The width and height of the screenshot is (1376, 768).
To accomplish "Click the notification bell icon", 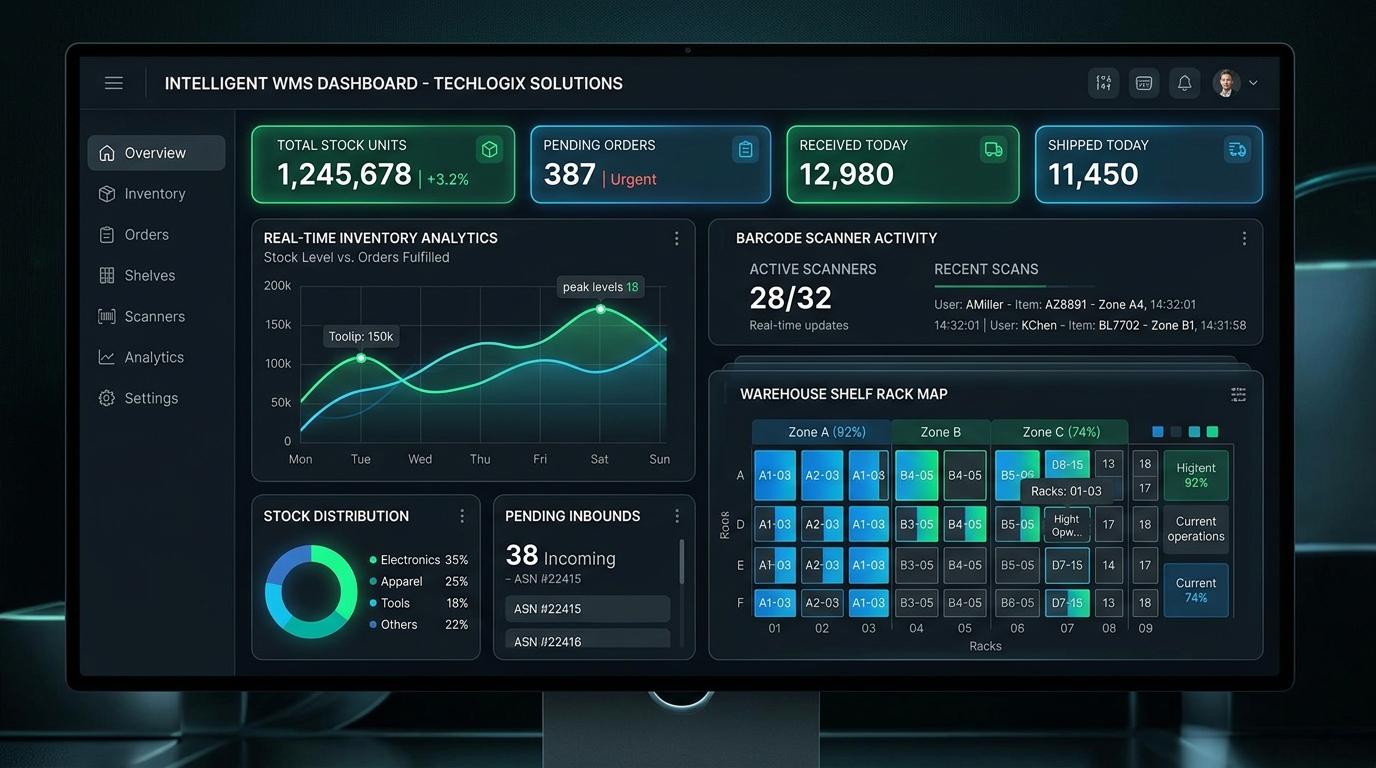I will 1184,83.
